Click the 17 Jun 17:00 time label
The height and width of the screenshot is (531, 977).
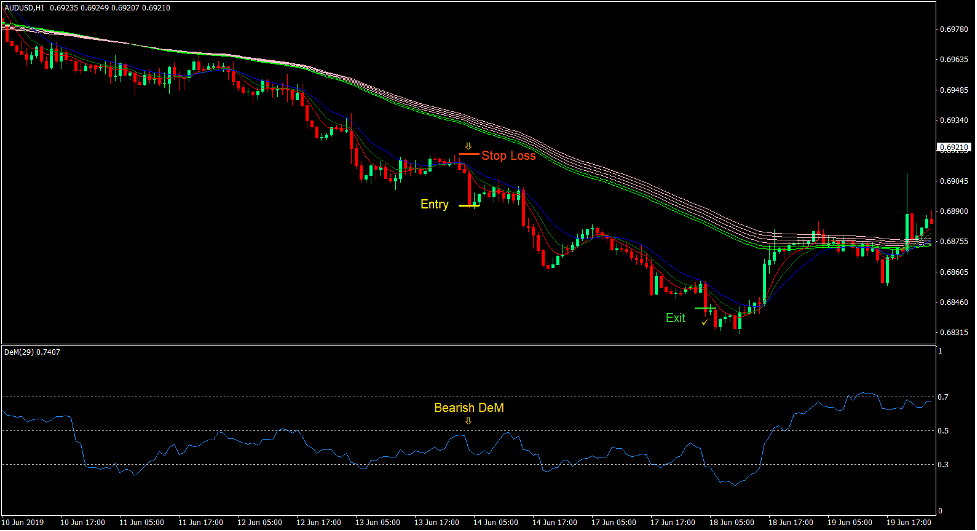[x=672, y=522]
